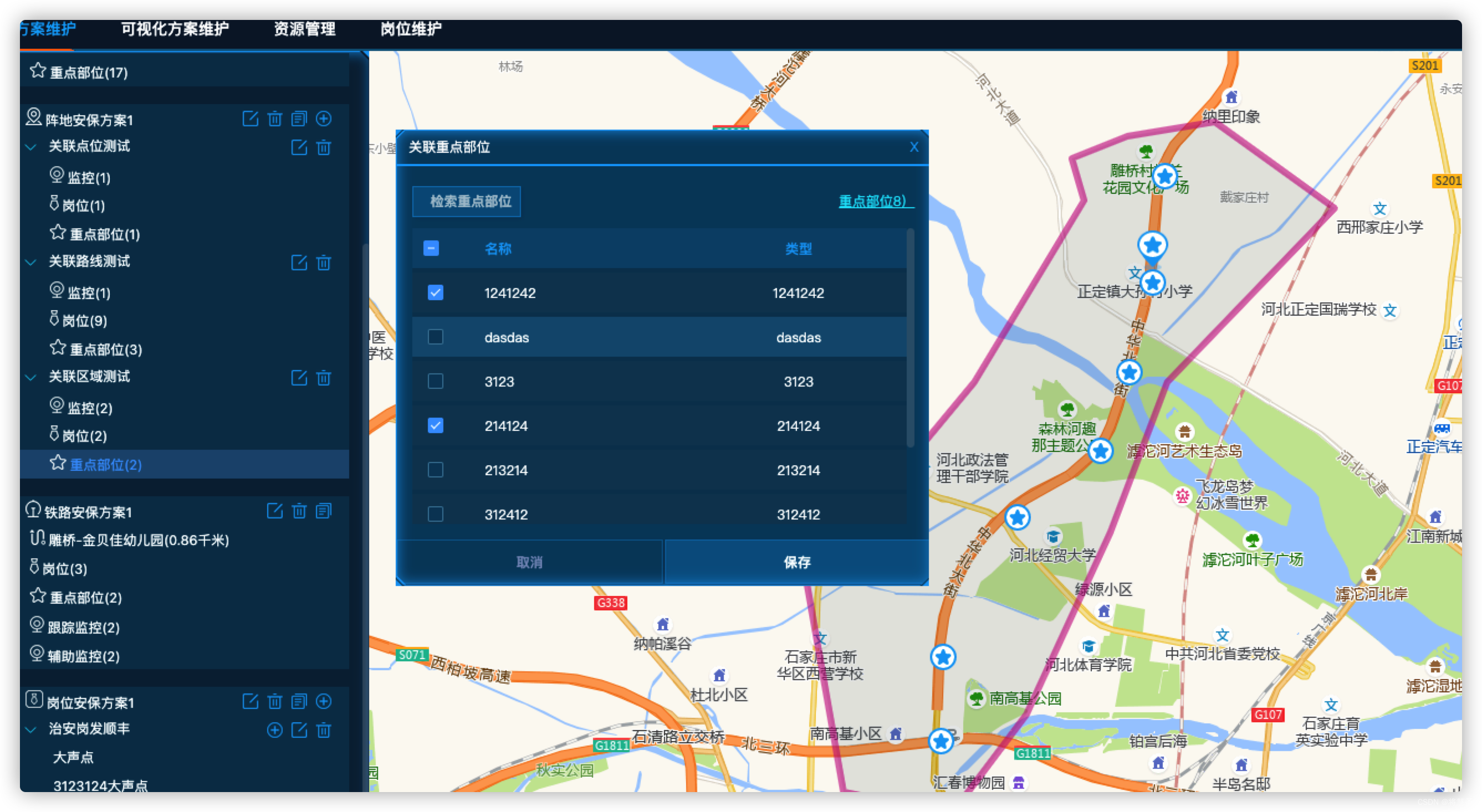Click list detail icon for 铁路安保方案1
The width and height of the screenshot is (1482, 812).
(x=324, y=511)
